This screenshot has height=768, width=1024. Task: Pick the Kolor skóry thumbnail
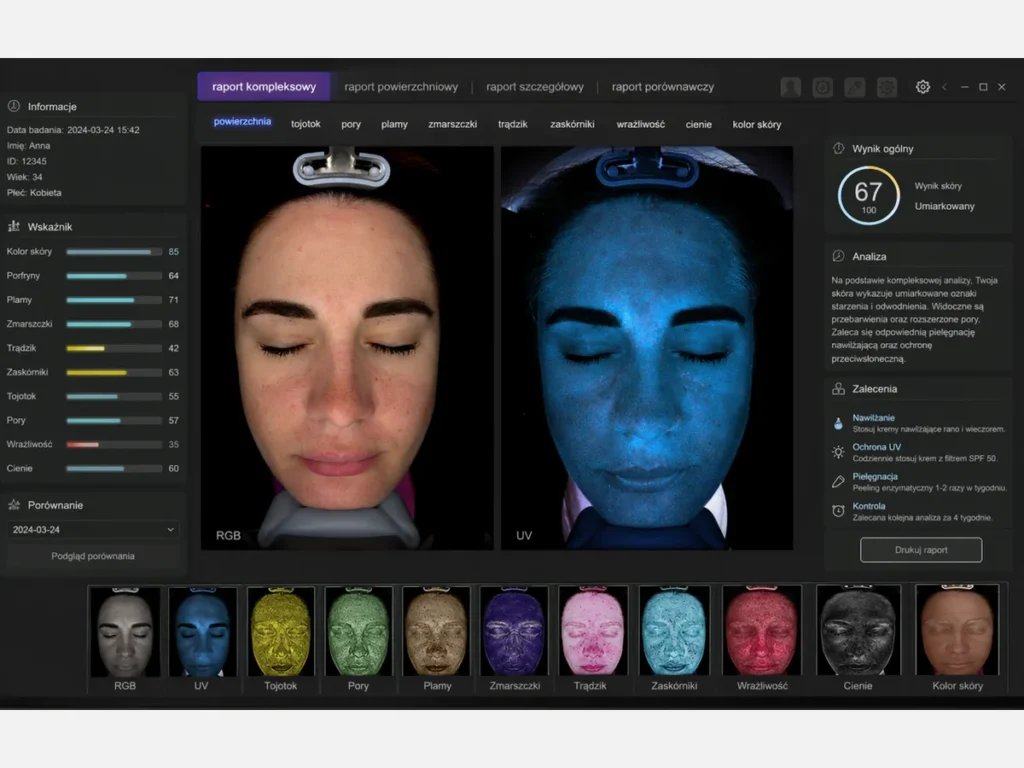pyautogui.click(x=957, y=632)
